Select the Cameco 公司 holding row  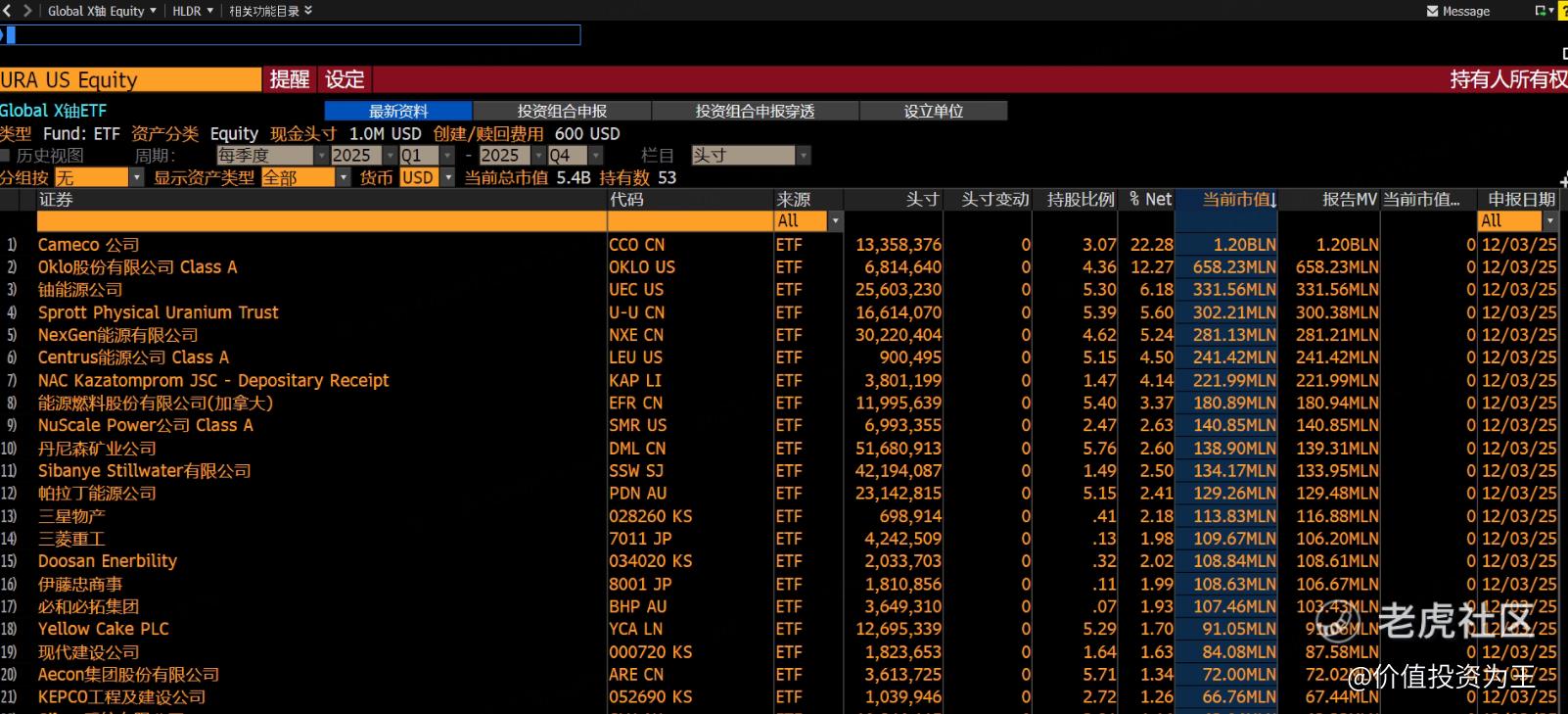[88, 245]
